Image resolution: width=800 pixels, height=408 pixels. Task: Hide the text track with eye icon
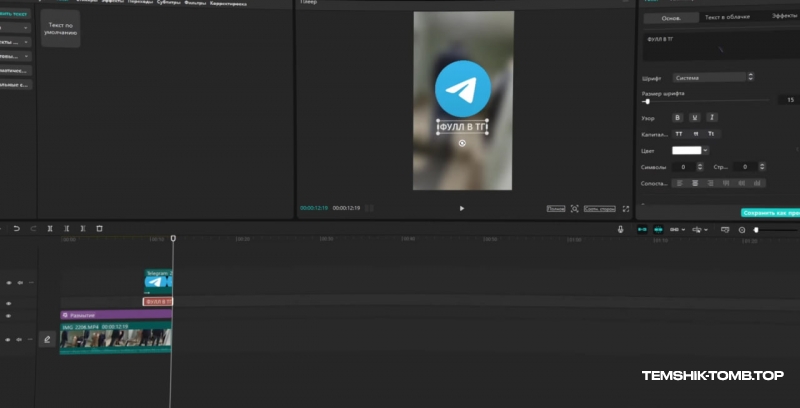(x=9, y=303)
